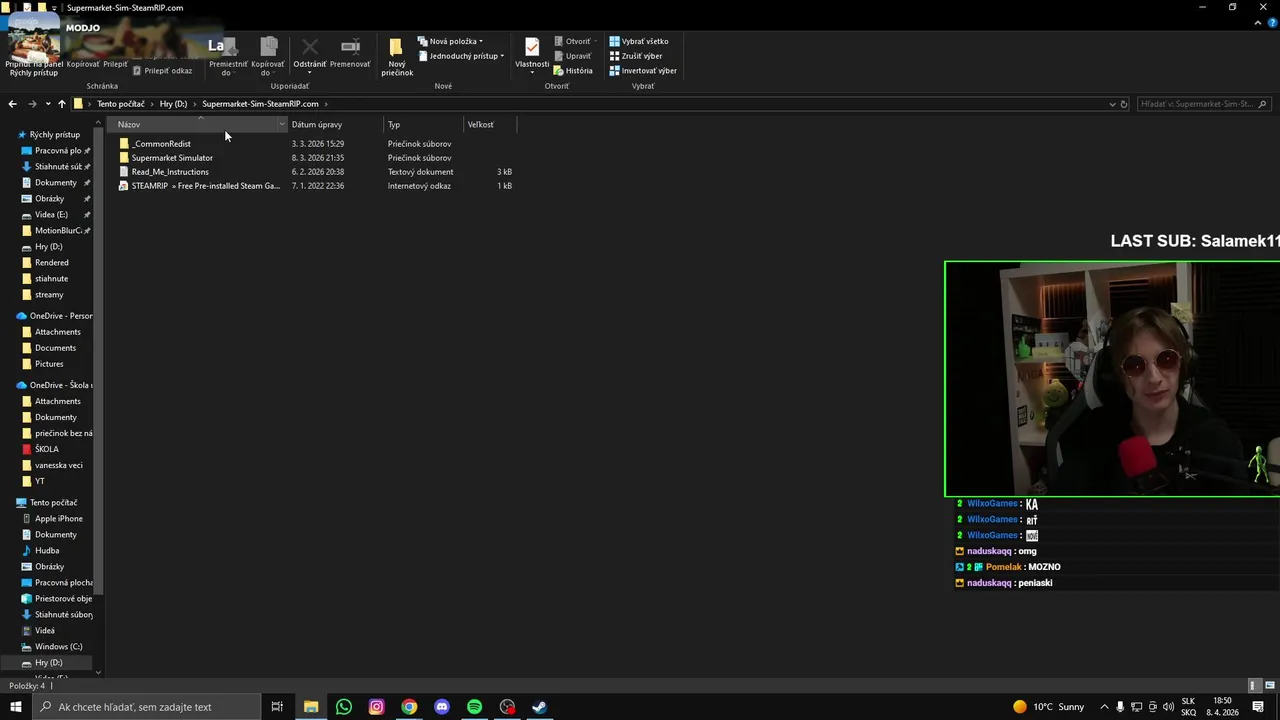Screen dimensions: 1280x720
Task: Open Rýchly prístup in the sidebar
Action: tap(54, 134)
